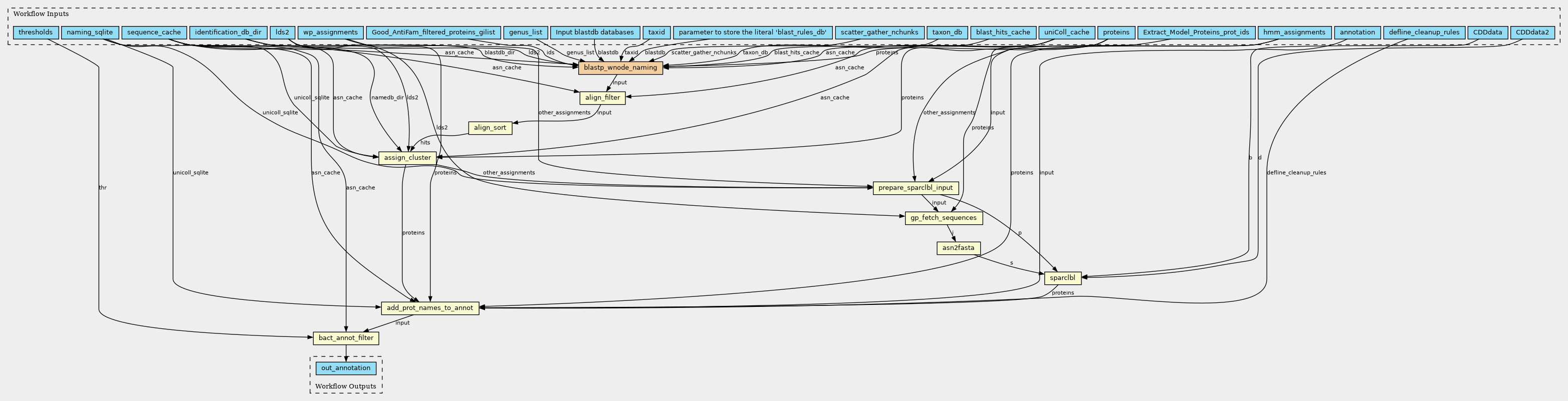
Task: Select the annotation input node
Action: coord(1357,32)
